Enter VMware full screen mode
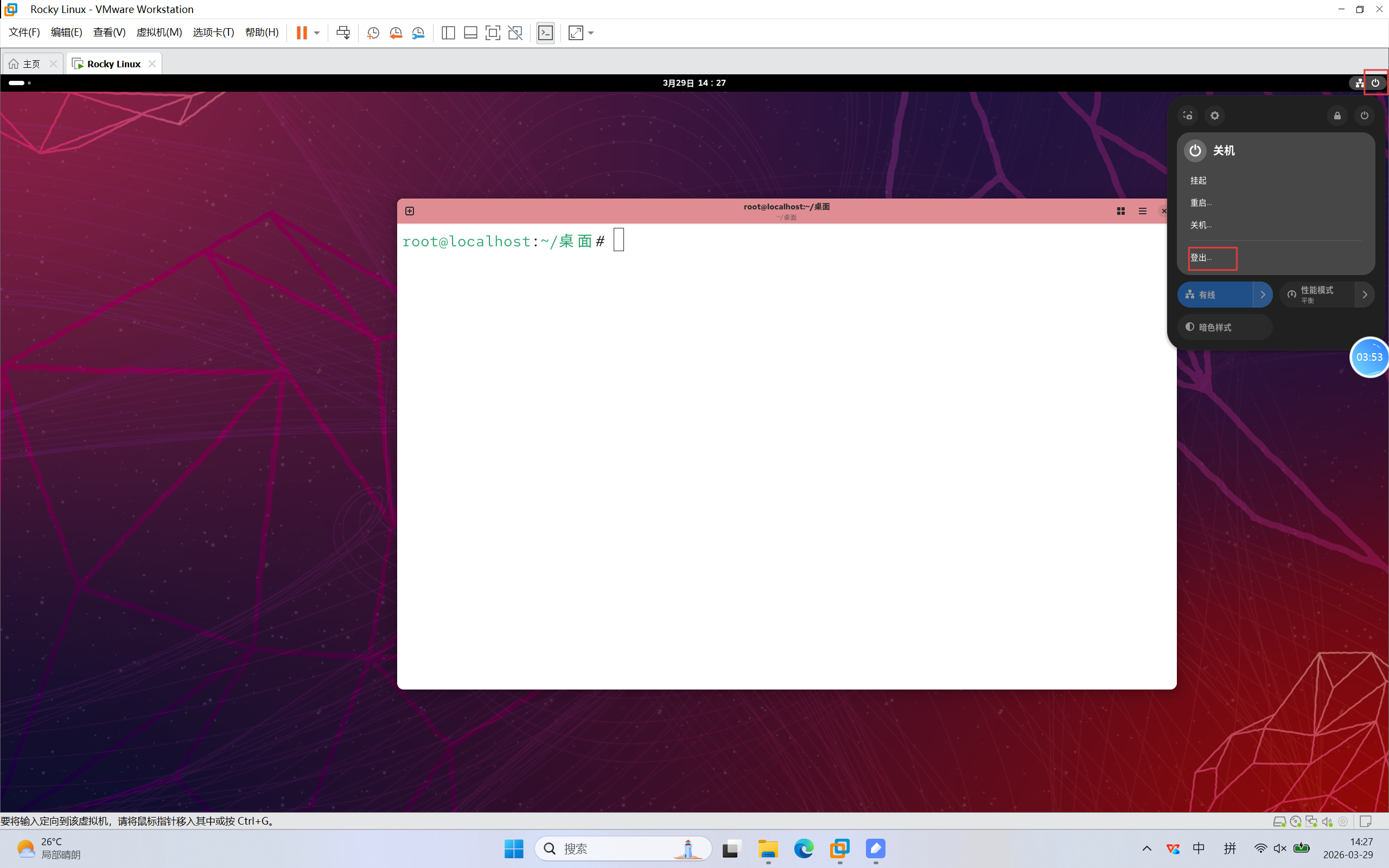The image size is (1389, 868). [493, 33]
